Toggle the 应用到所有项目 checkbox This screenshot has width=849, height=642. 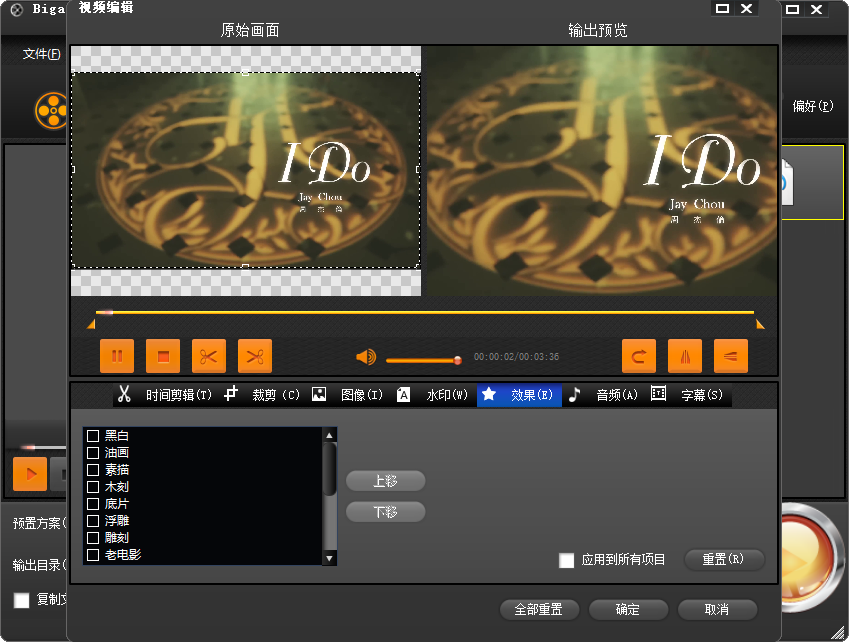click(x=567, y=560)
